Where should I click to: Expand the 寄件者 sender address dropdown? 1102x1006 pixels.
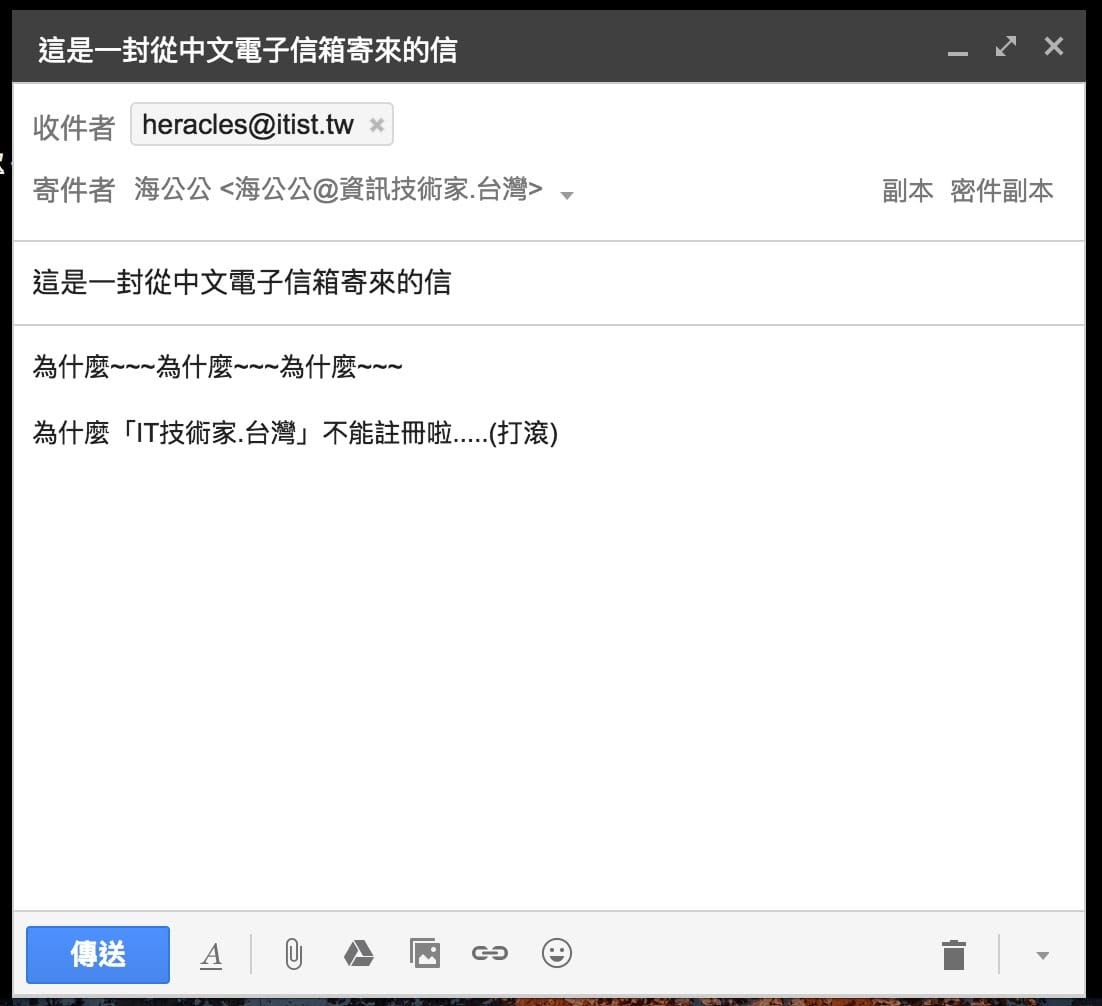coord(566,196)
